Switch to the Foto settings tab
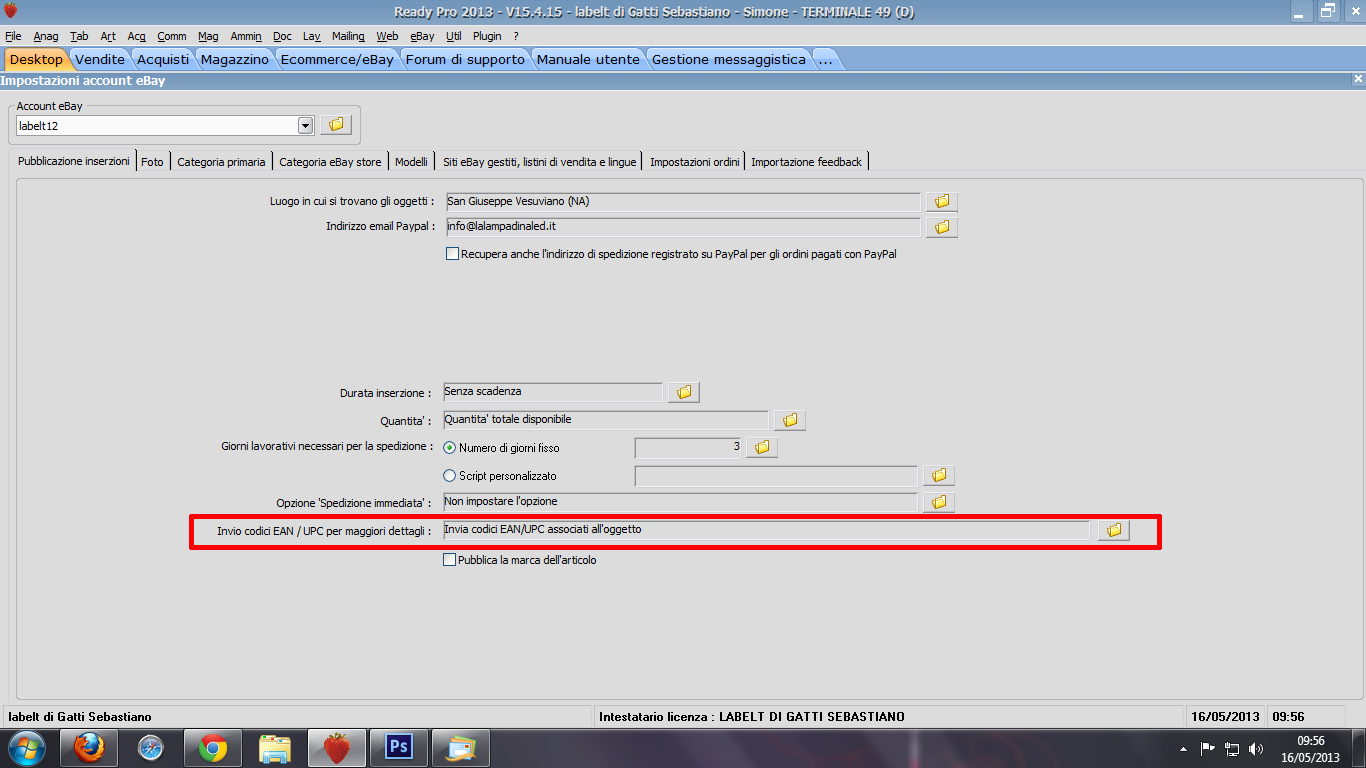 [x=152, y=161]
